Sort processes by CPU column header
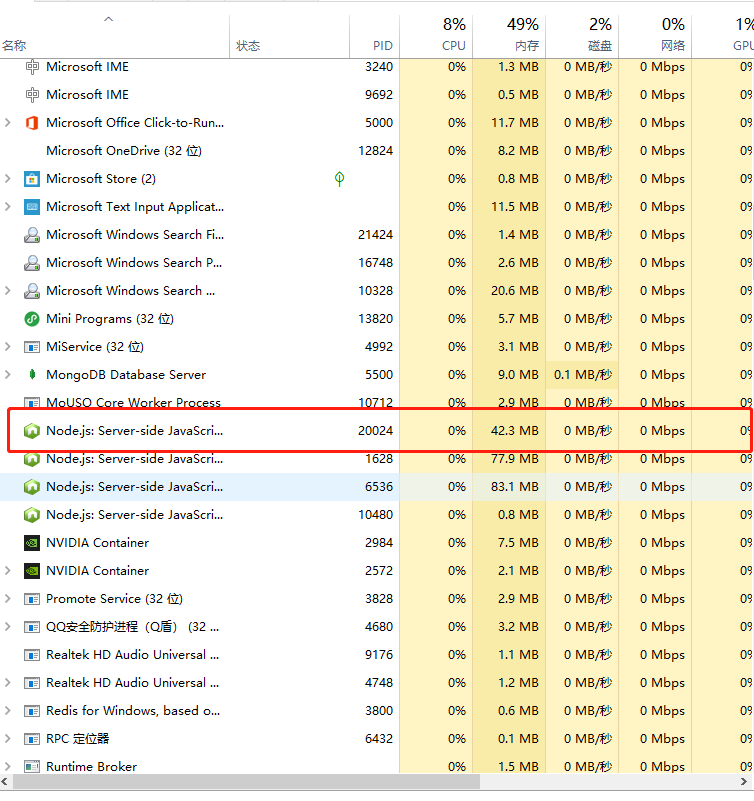The width and height of the screenshot is (754, 801). coord(436,36)
